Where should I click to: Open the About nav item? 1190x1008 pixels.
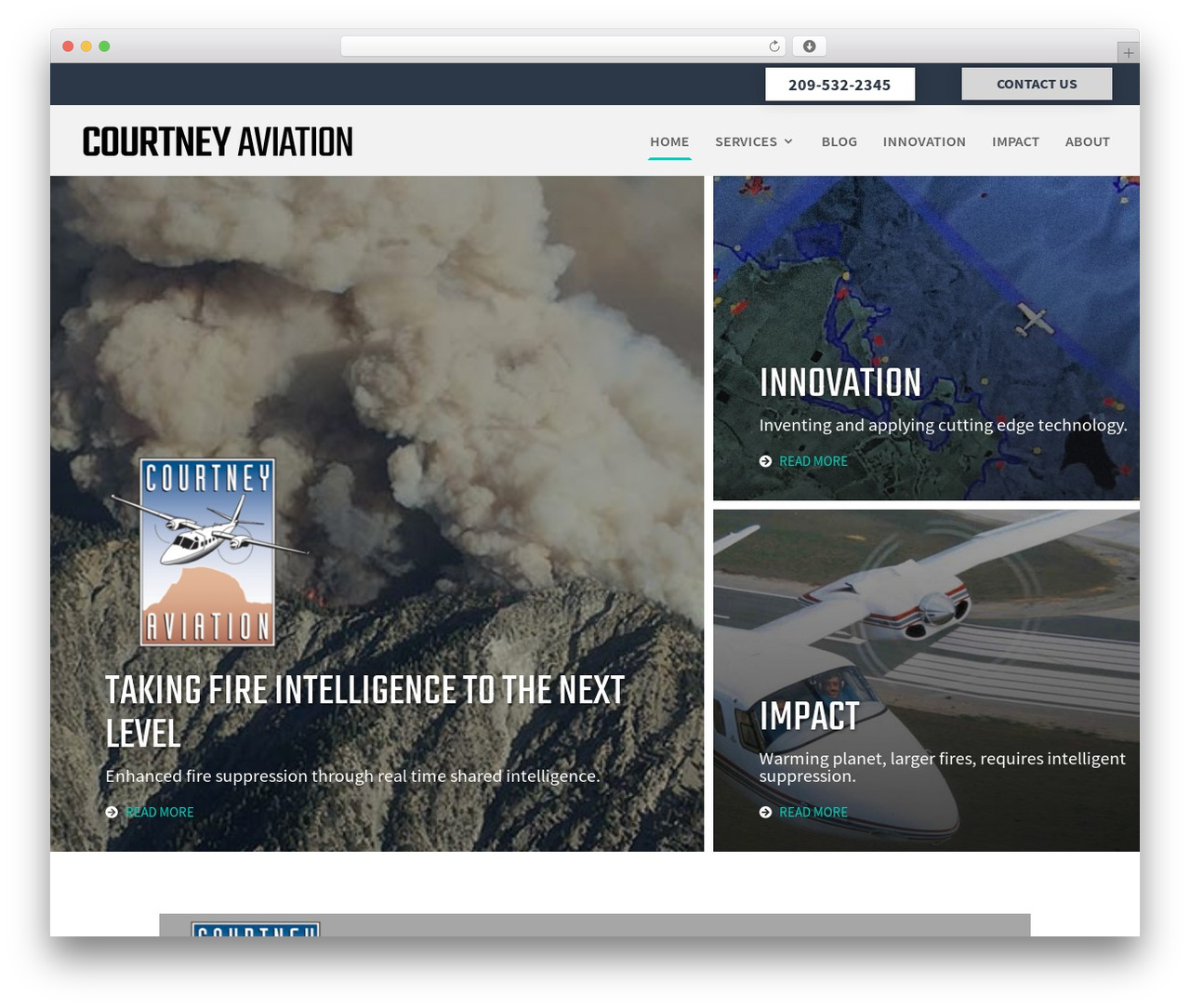pyautogui.click(x=1088, y=141)
